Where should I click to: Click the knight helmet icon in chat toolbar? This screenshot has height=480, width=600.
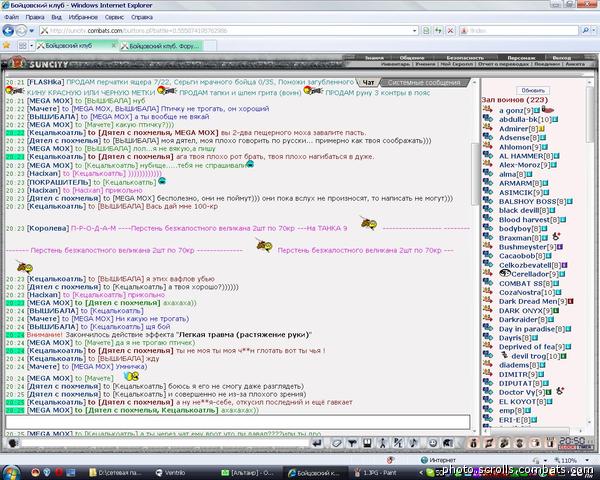447,443
